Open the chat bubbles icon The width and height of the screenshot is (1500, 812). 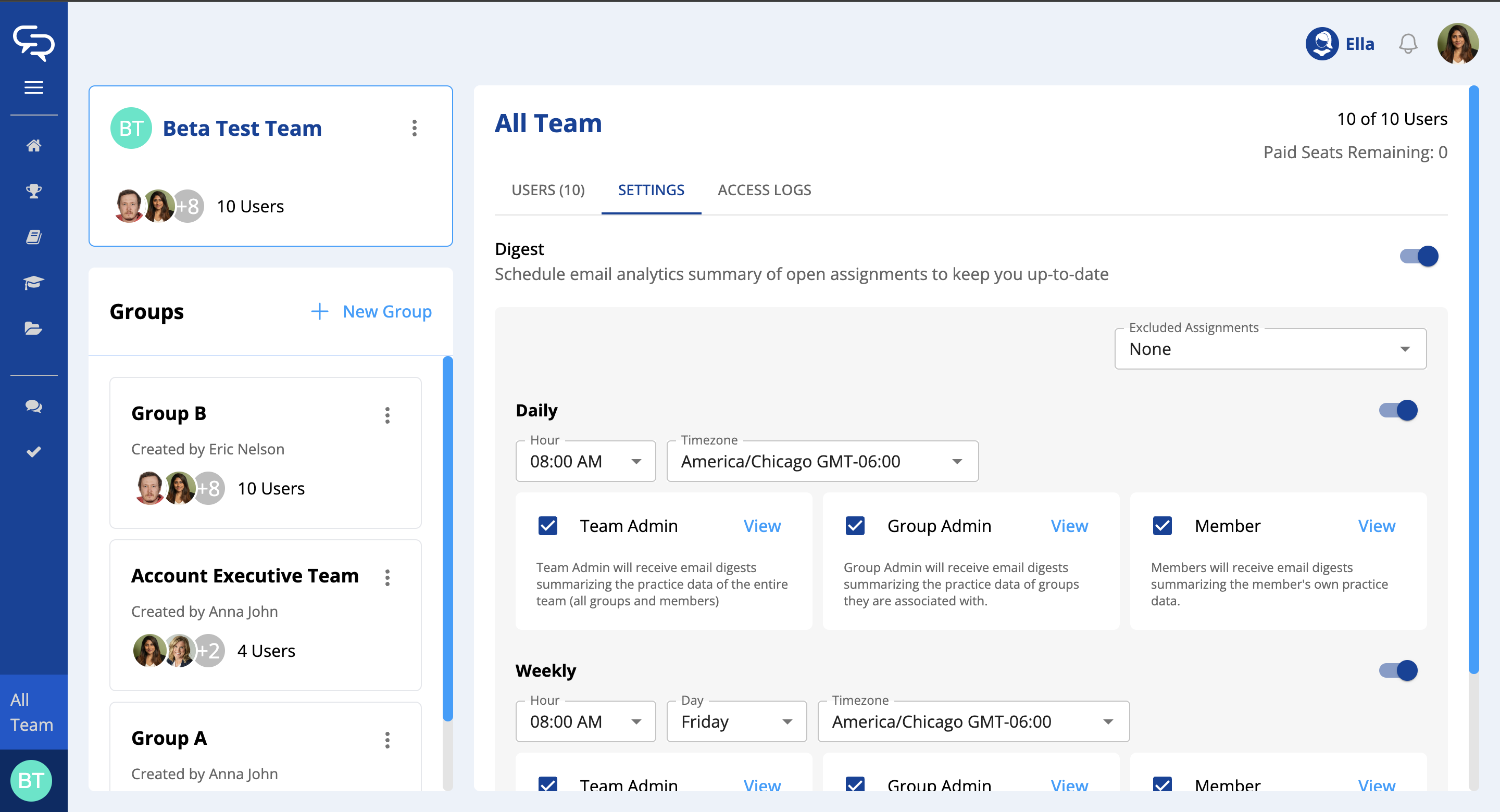pos(34,407)
